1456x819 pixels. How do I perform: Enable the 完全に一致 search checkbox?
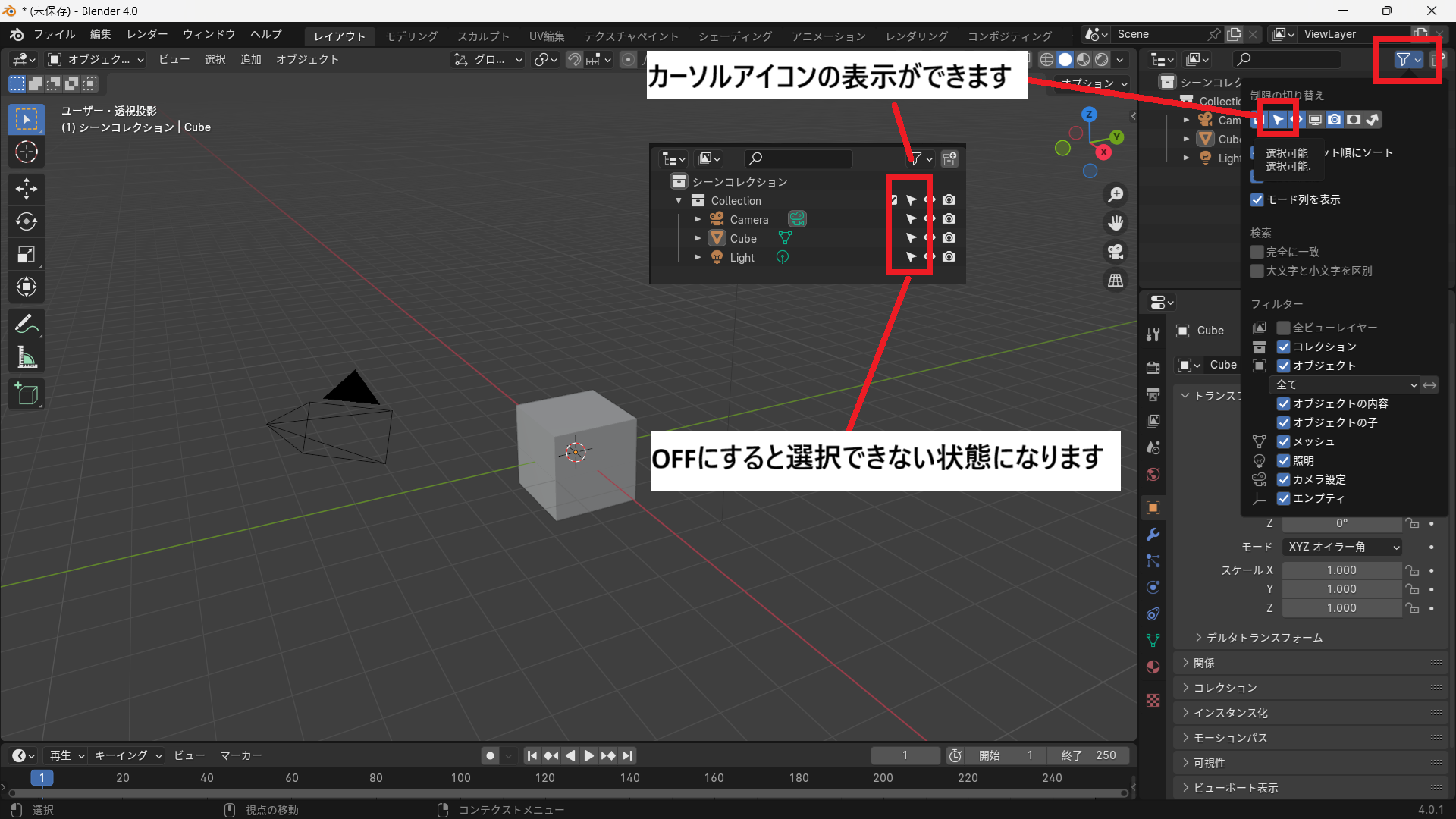coord(1257,252)
